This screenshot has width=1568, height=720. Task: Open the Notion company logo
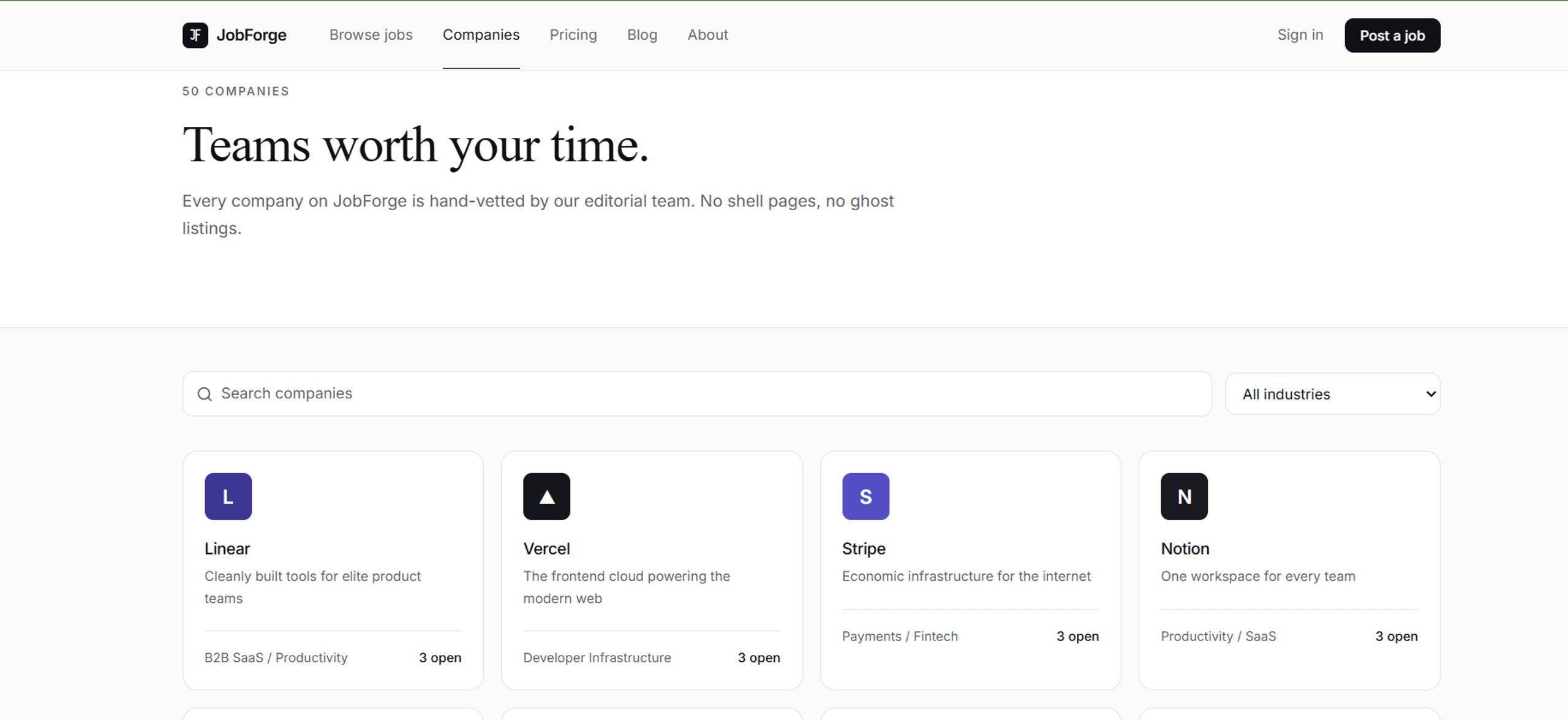[x=1184, y=496]
